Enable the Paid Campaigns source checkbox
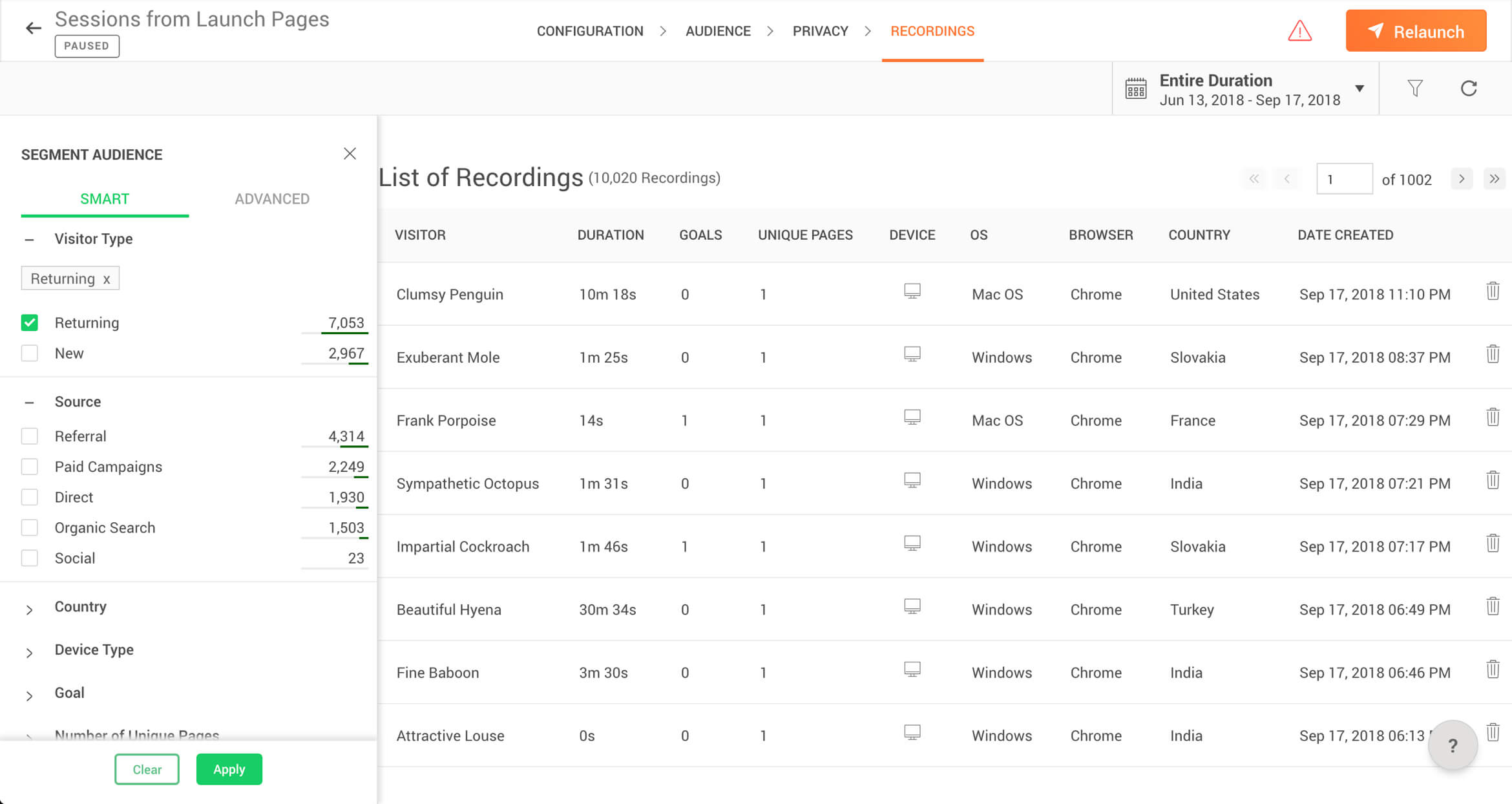Viewport: 1512px width, 804px height. 30,467
